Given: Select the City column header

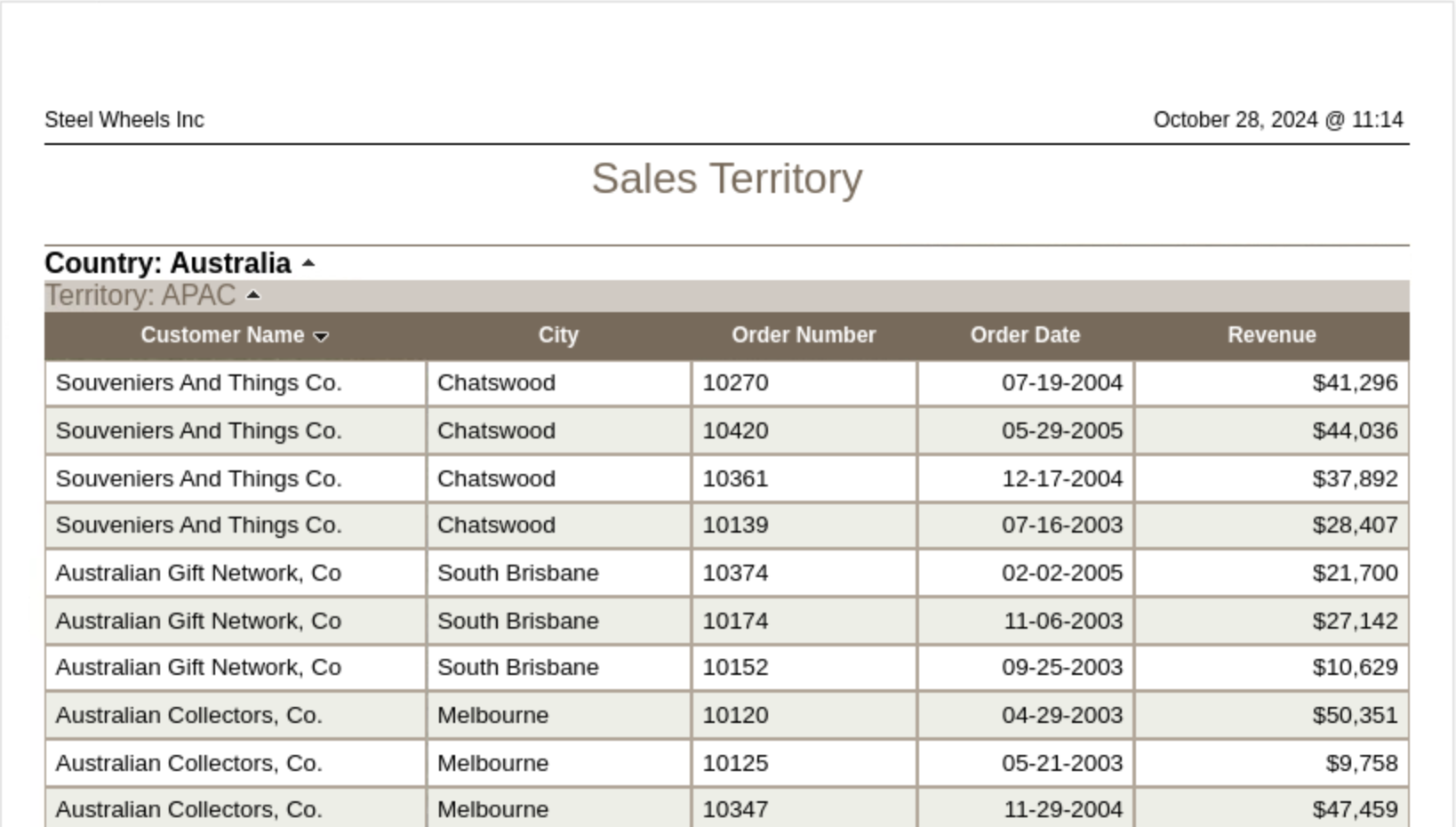Looking at the screenshot, I should pyautogui.click(x=558, y=335).
